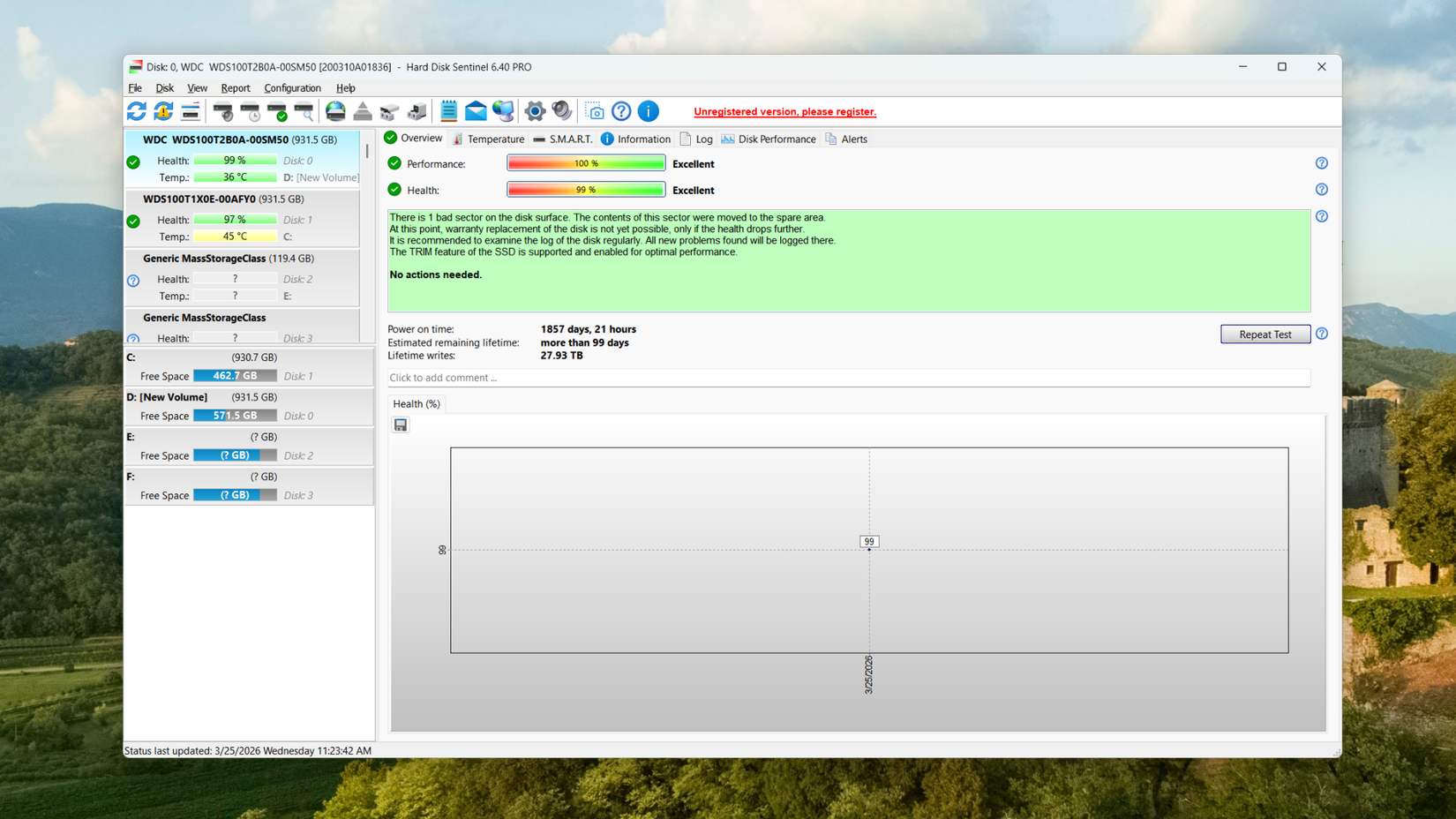Click the Repeat Test button
This screenshot has width=1456, height=819.
[1265, 334]
